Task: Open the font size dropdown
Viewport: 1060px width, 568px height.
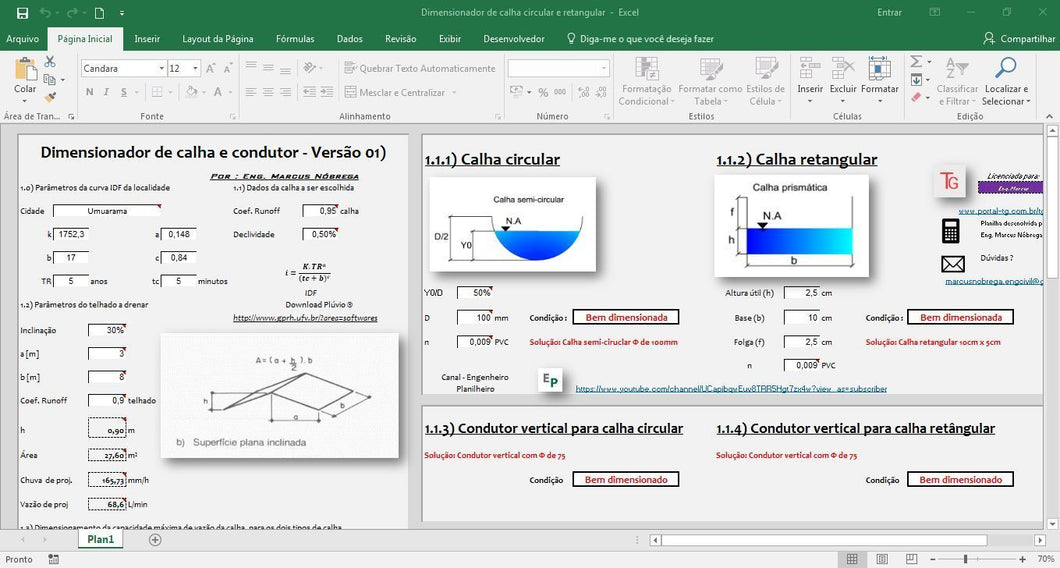Action: point(195,69)
